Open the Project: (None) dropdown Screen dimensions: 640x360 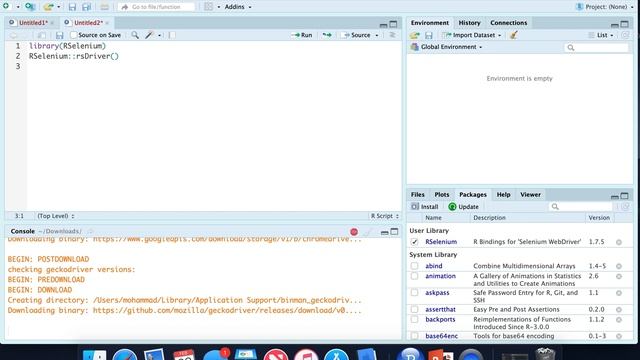pyautogui.click(x=604, y=7)
